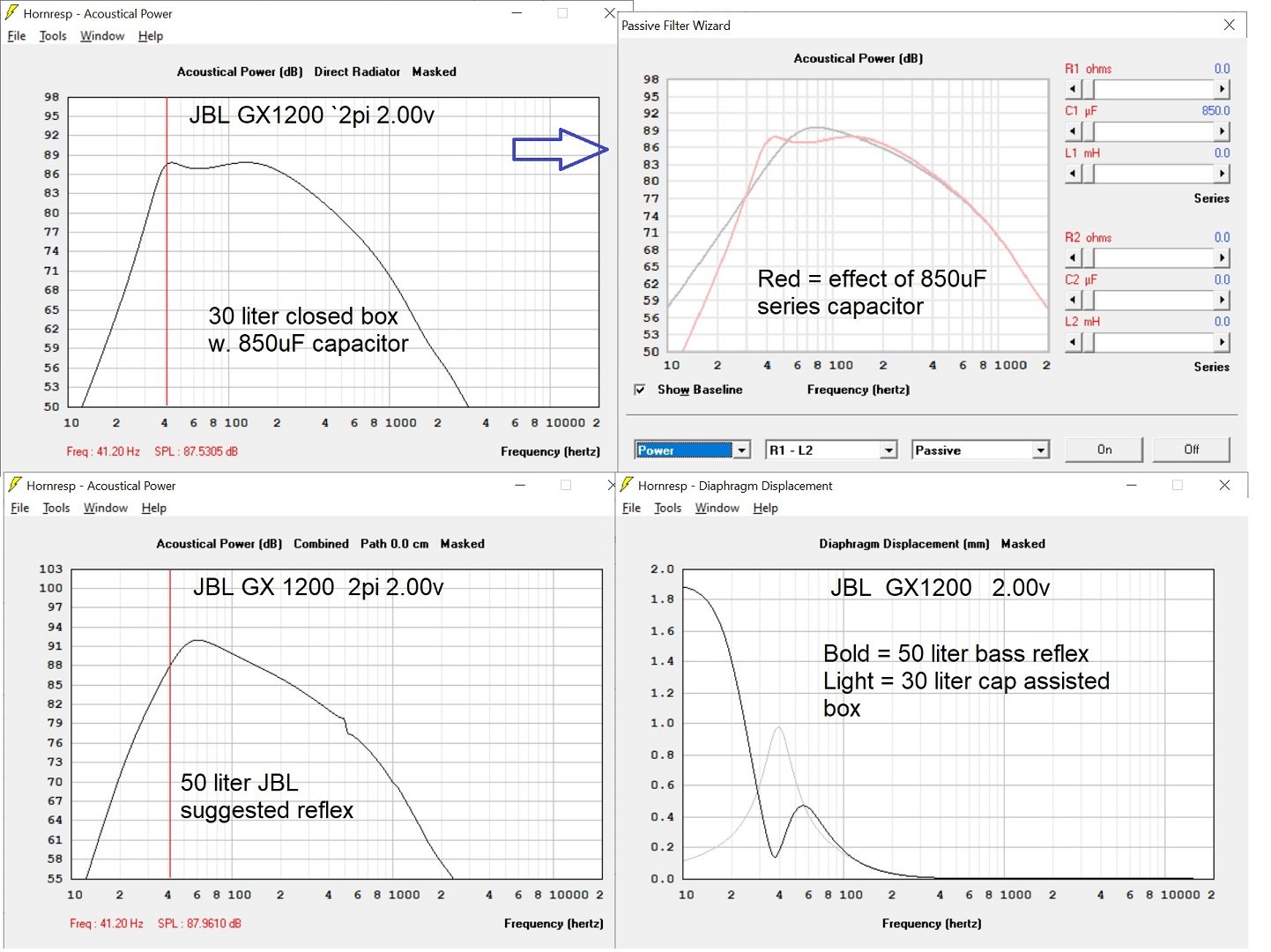The height and width of the screenshot is (952, 1271).
Task: Increase C1 µF with right arrow
Action: click(x=1222, y=131)
